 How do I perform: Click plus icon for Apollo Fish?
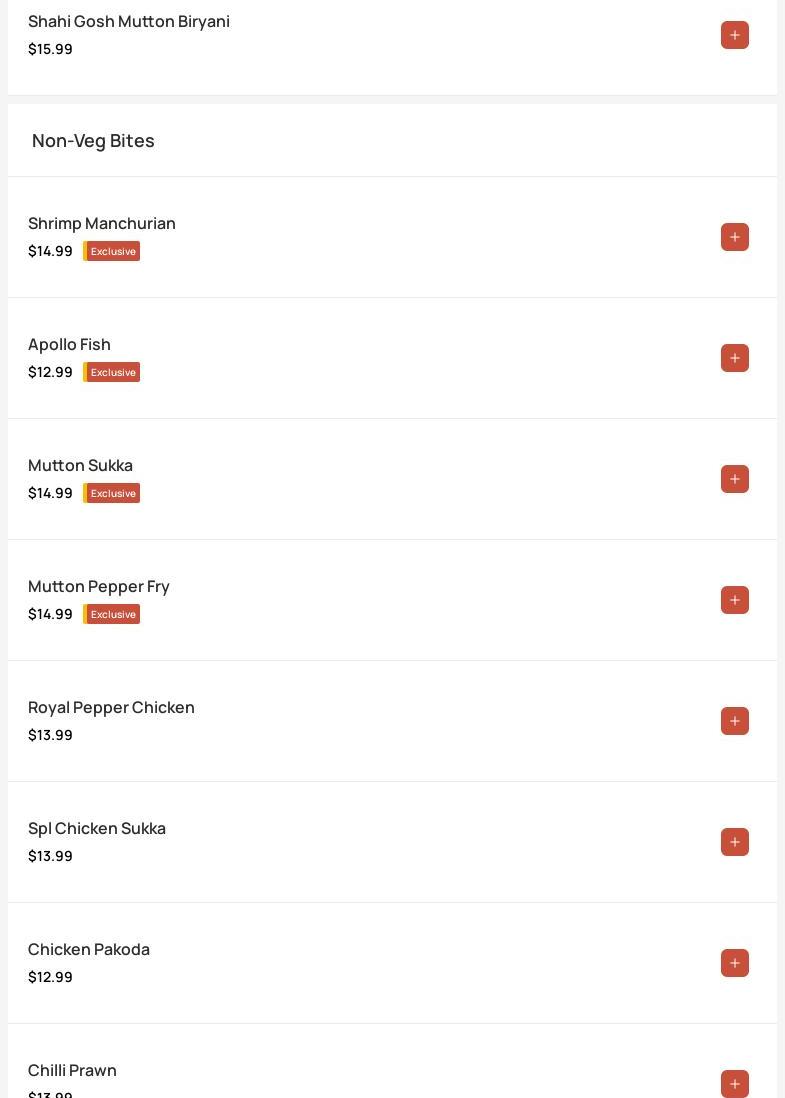click(734, 358)
